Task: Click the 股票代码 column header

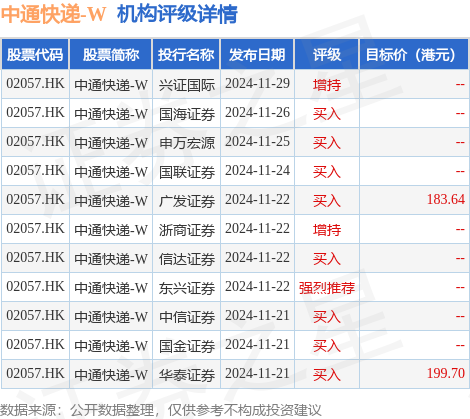Action: click(35, 55)
